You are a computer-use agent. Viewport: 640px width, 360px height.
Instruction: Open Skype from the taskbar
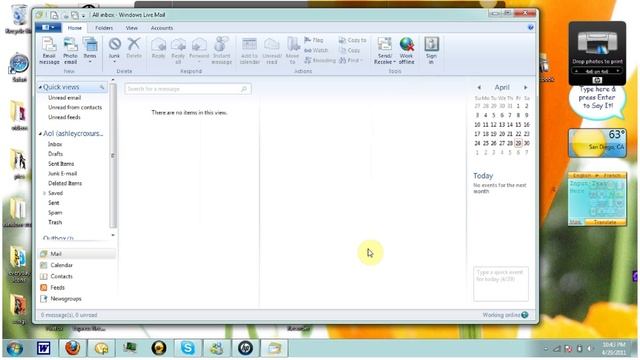(187, 348)
